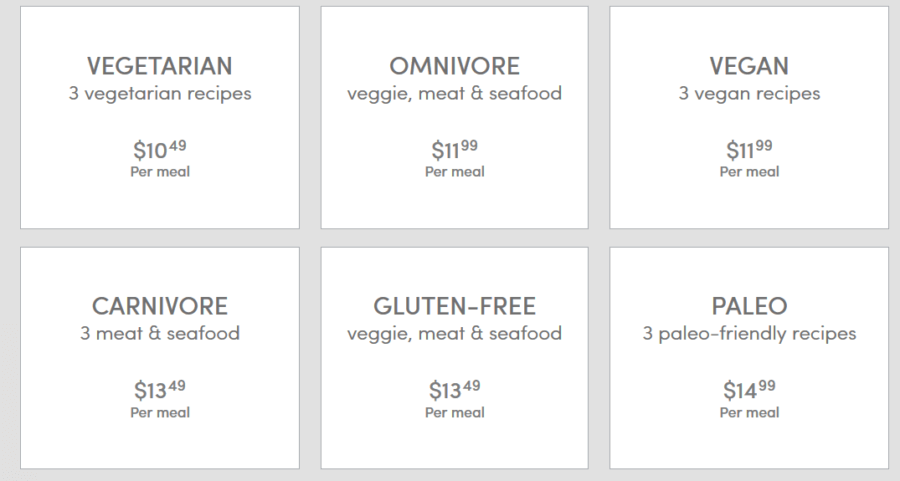900x481 pixels.
Task: Click the $10.49 per meal price
Action: point(160,150)
